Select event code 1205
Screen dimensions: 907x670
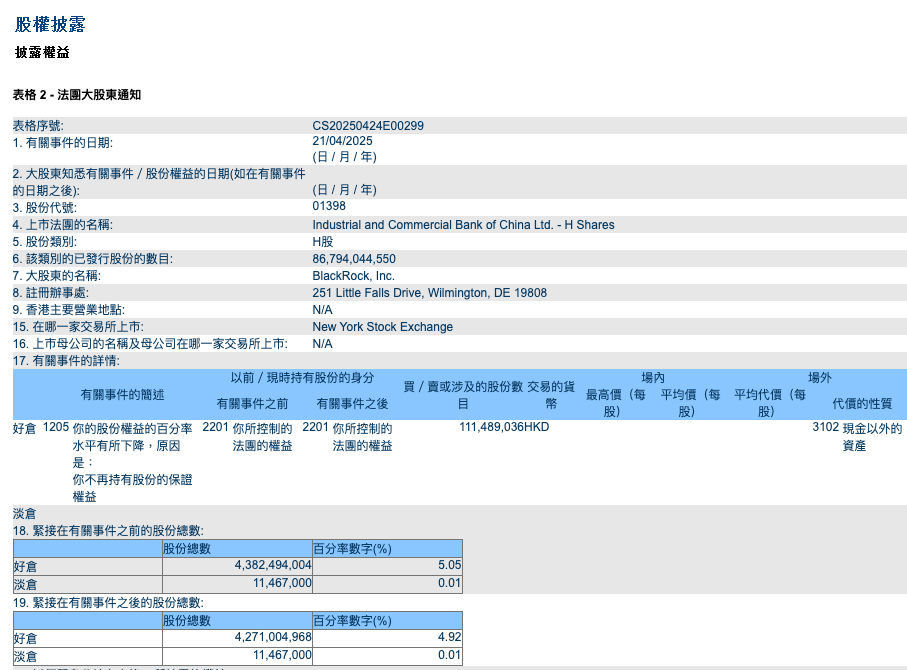pyautogui.click(x=56, y=427)
